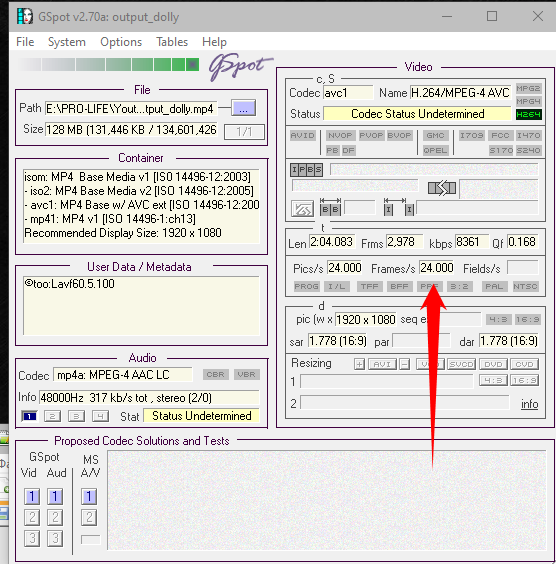Click the 4:3 indicator next to seq field
The width and height of the screenshot is (556, 564).
coord(498,319)
